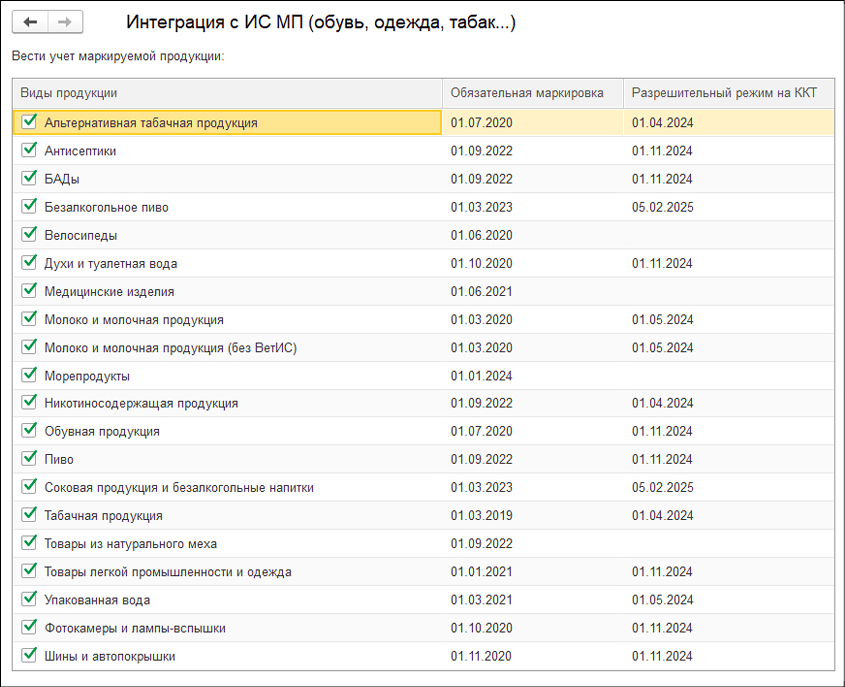The width and height of the screenshot is (845, 687).
Task: Disable the Безалкогольное пиво checkbox
Action: (x=29, y=206)
